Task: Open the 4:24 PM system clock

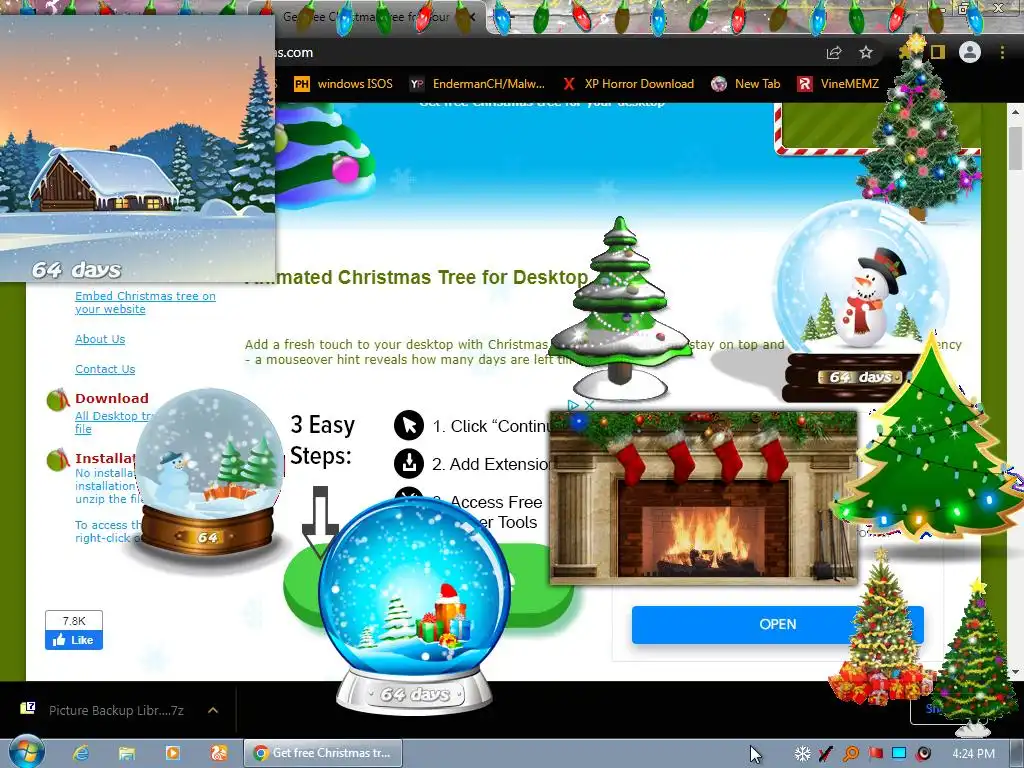Action: point(973,754)
